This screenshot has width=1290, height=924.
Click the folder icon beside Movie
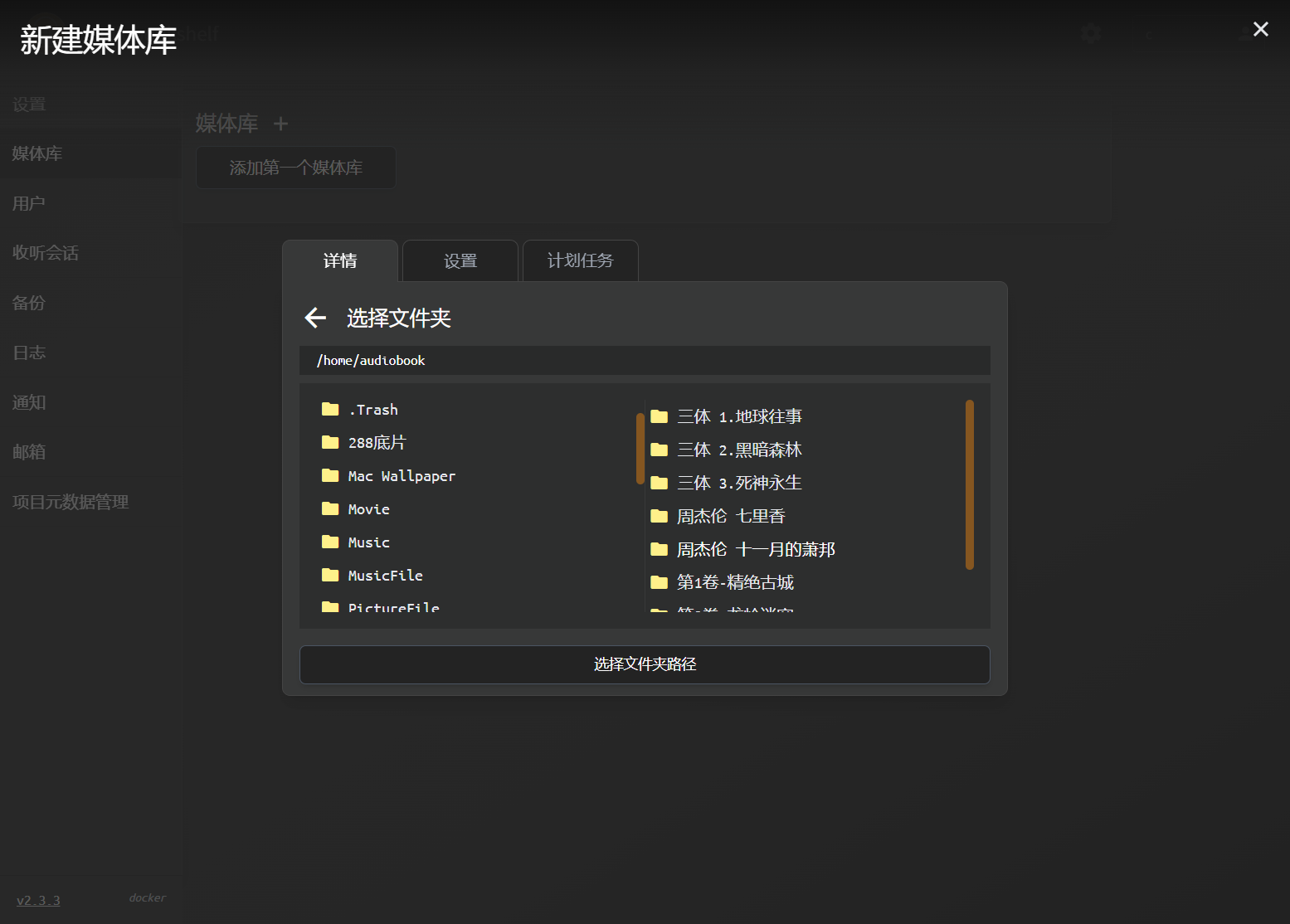pos(330,508)
